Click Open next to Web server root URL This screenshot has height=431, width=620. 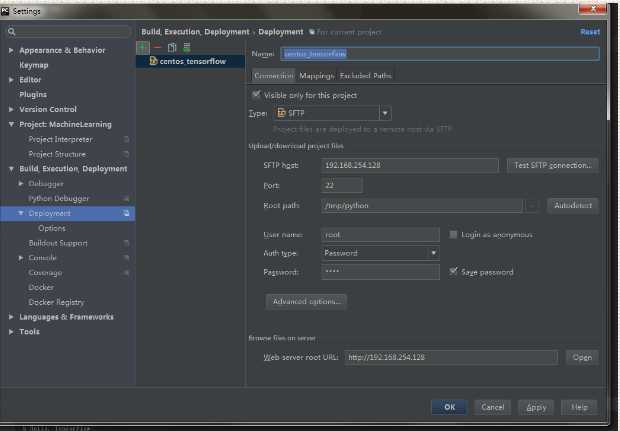pos(582,357)
